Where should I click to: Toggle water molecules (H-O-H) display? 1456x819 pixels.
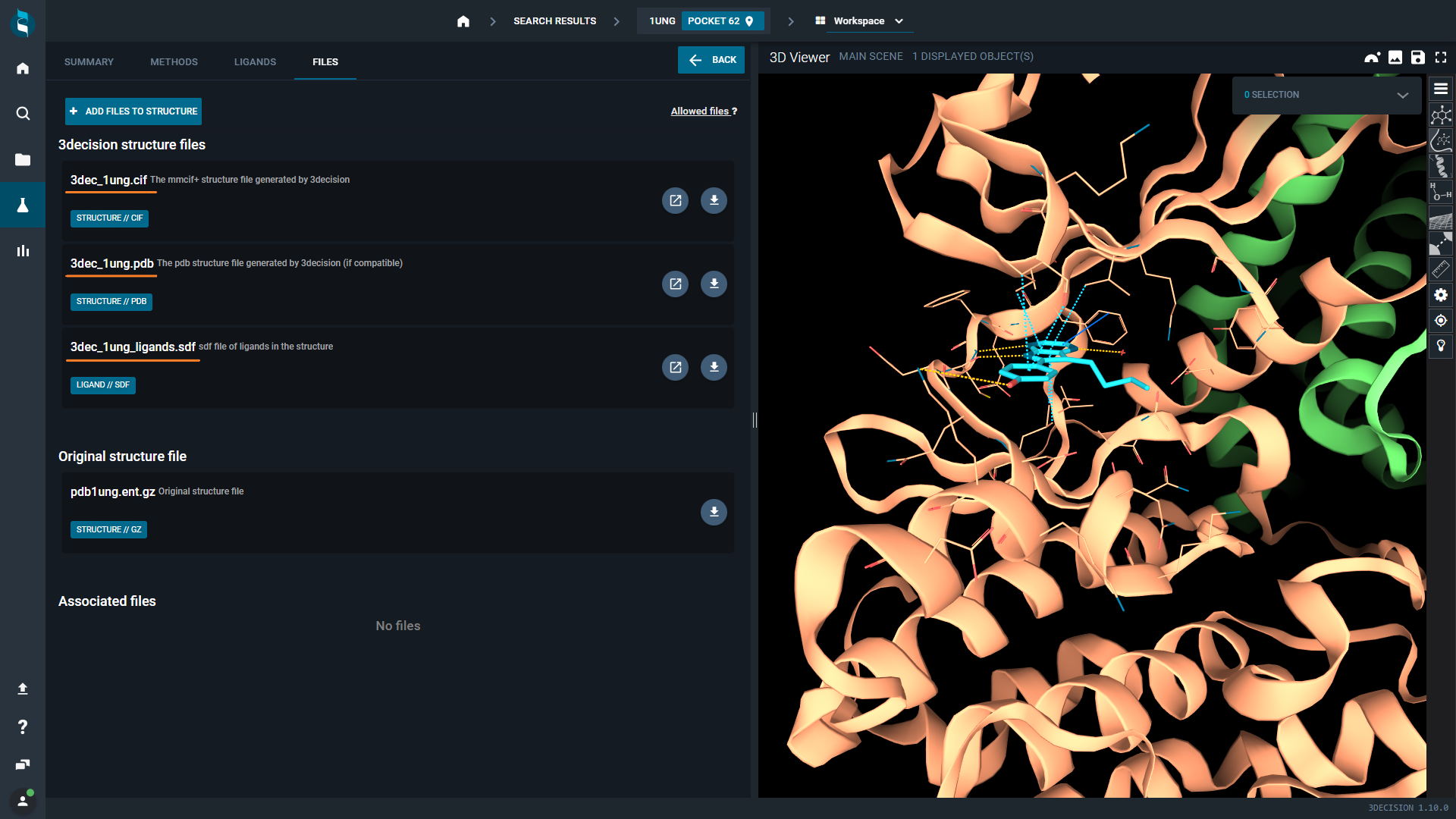point(1440,191)
